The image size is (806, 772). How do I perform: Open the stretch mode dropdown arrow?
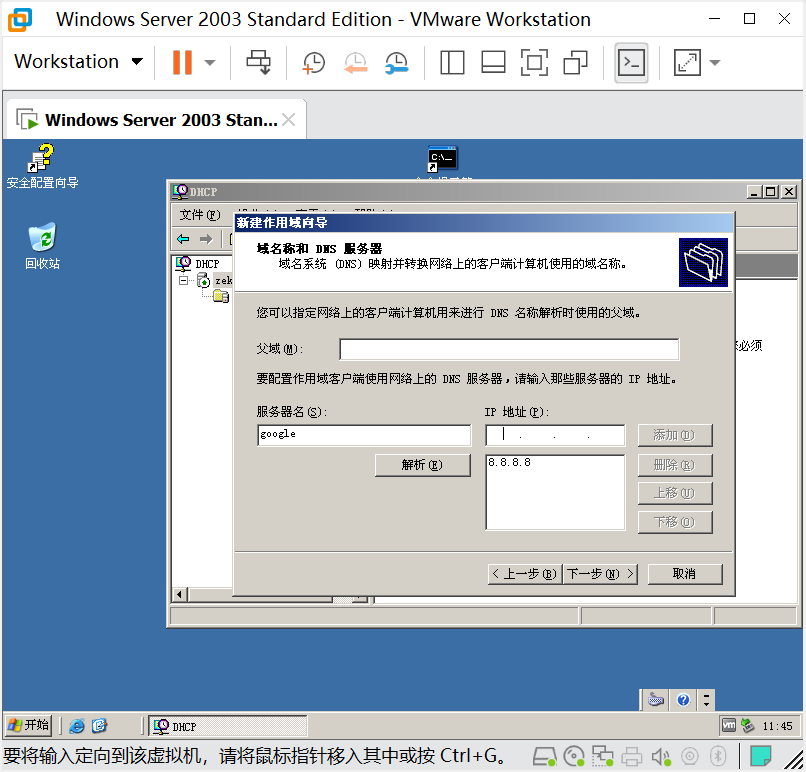[715, 63]
